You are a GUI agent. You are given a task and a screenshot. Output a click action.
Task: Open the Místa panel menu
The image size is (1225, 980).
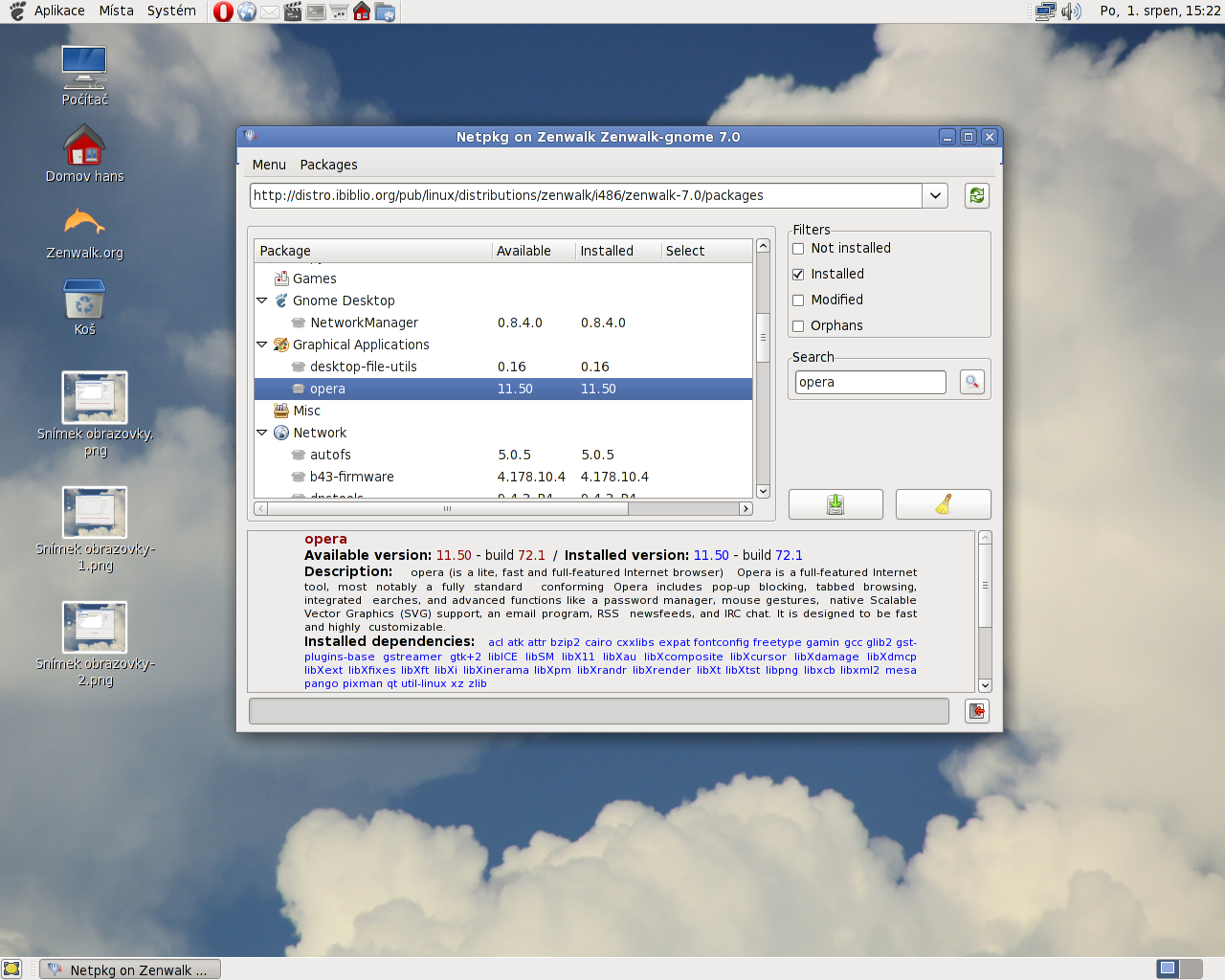[116, 11]
